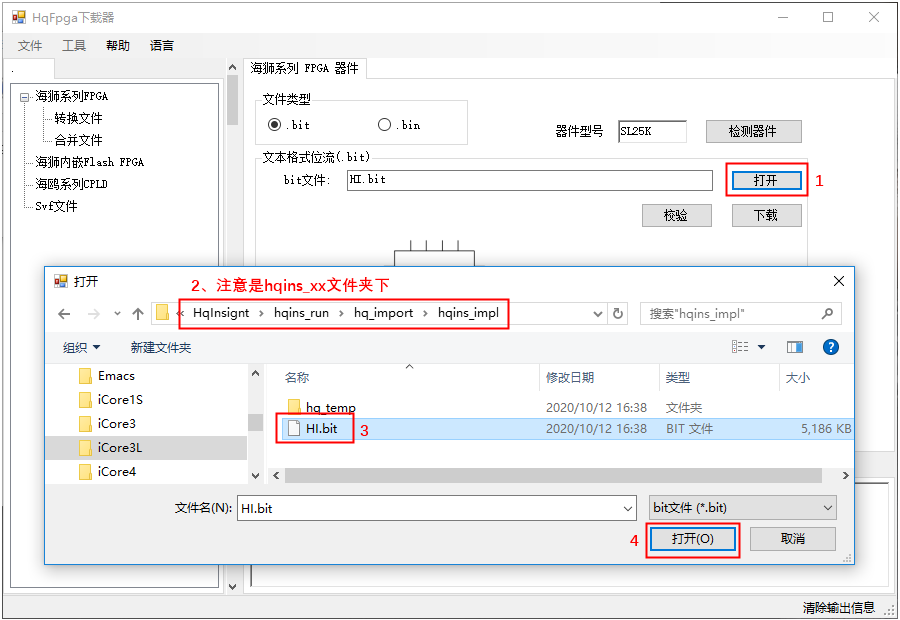Click the help question mark icon
Screen dimensions: 900x620
[x=830, y=347]
